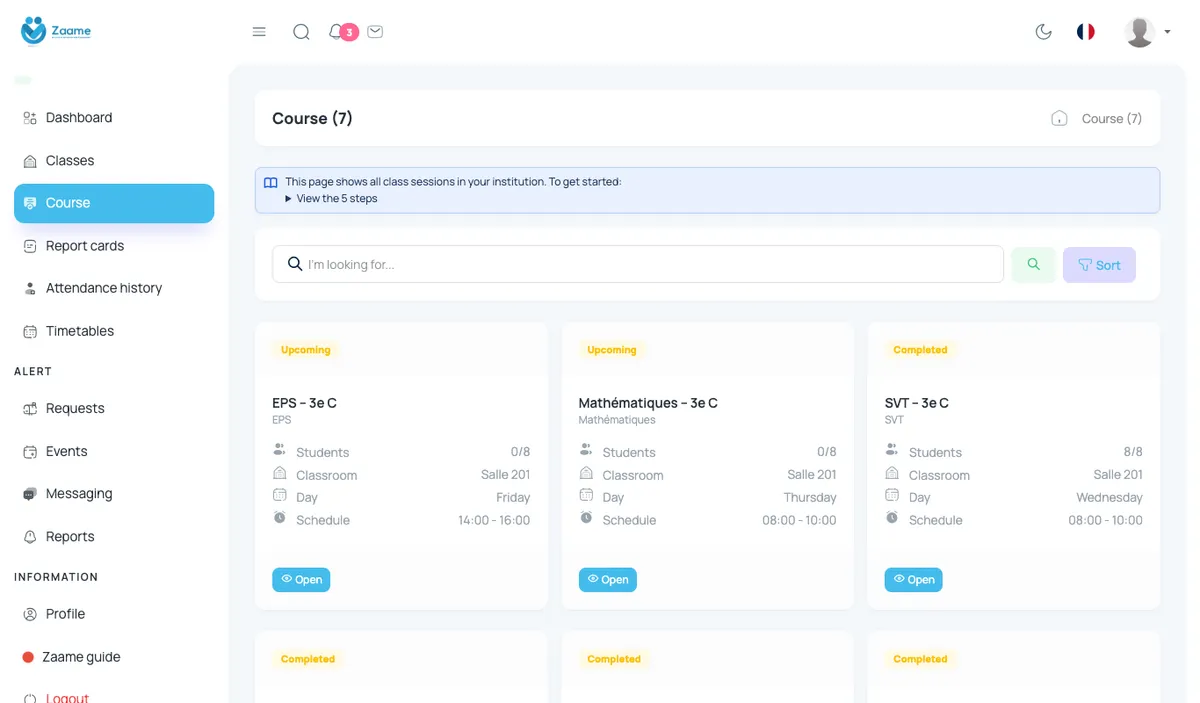The image size is (1200, 703).
Task: Open the top bar search icon
Action: 301,32
